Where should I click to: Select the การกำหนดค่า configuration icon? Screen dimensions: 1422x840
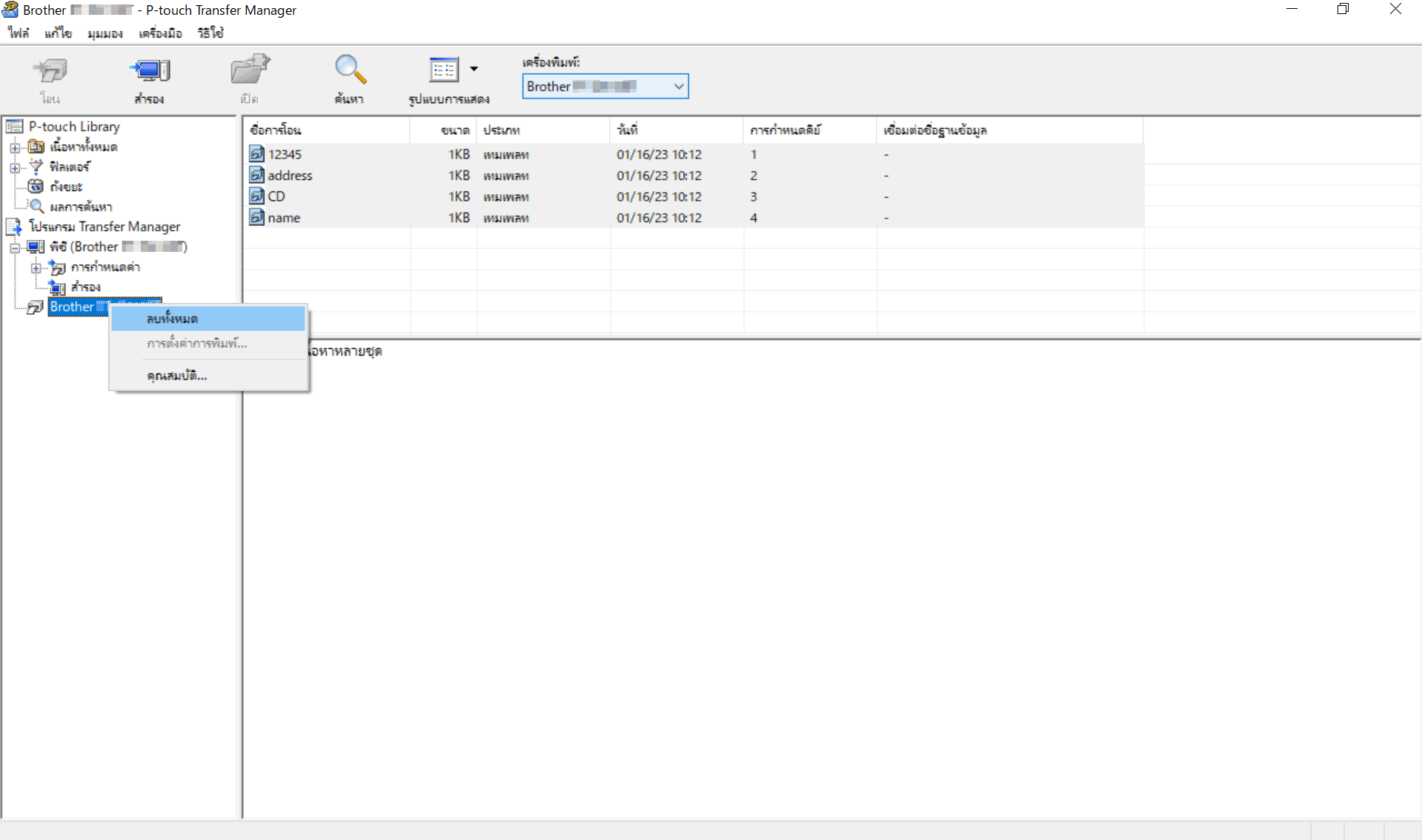(57, 267)
